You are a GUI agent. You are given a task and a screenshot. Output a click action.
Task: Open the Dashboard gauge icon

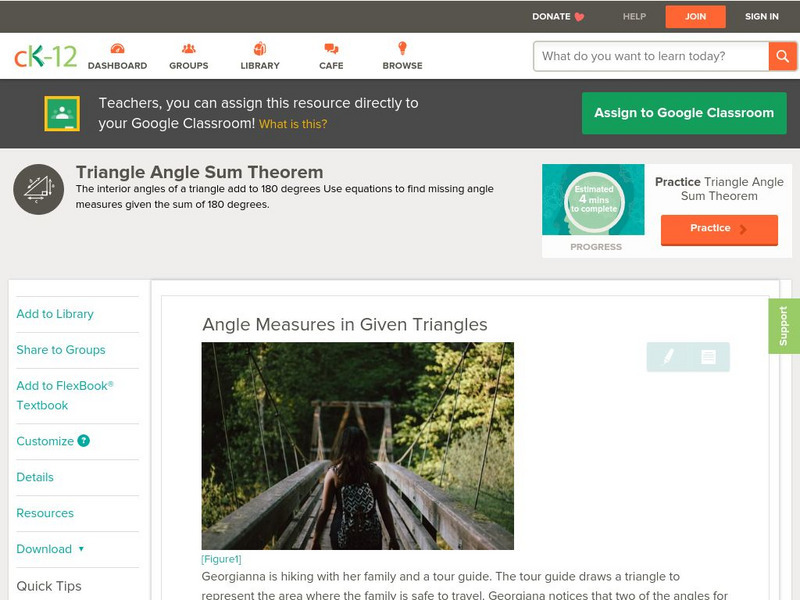point(117,48)
